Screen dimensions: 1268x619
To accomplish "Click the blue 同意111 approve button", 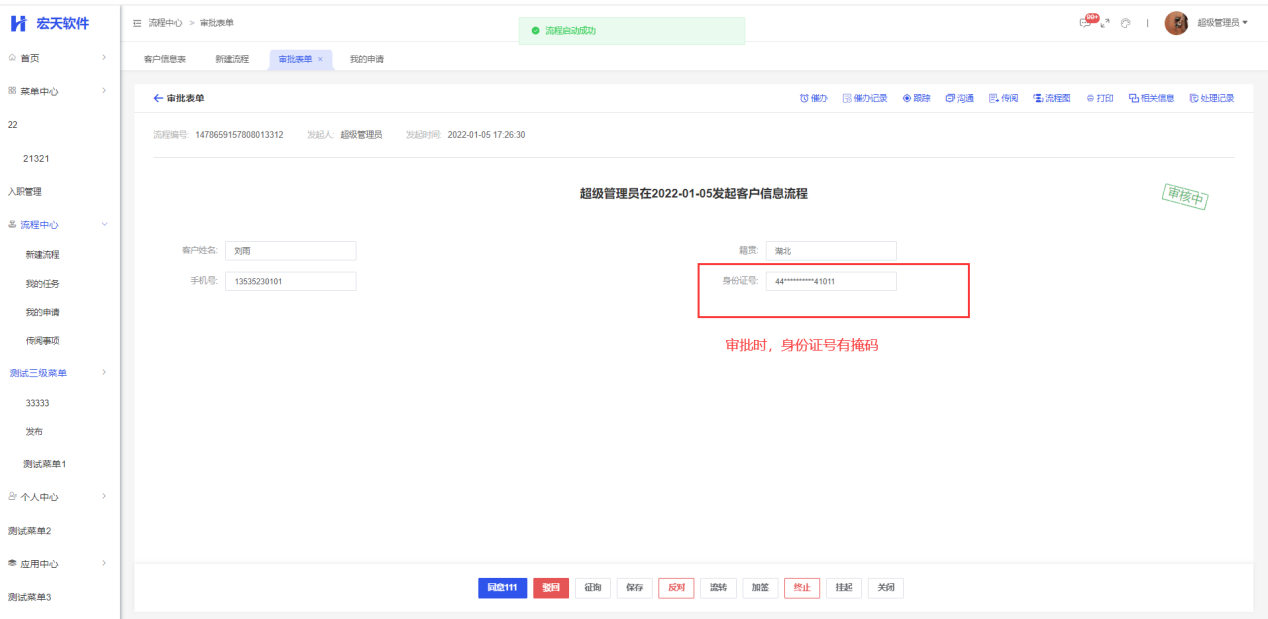I will (502, 588).
